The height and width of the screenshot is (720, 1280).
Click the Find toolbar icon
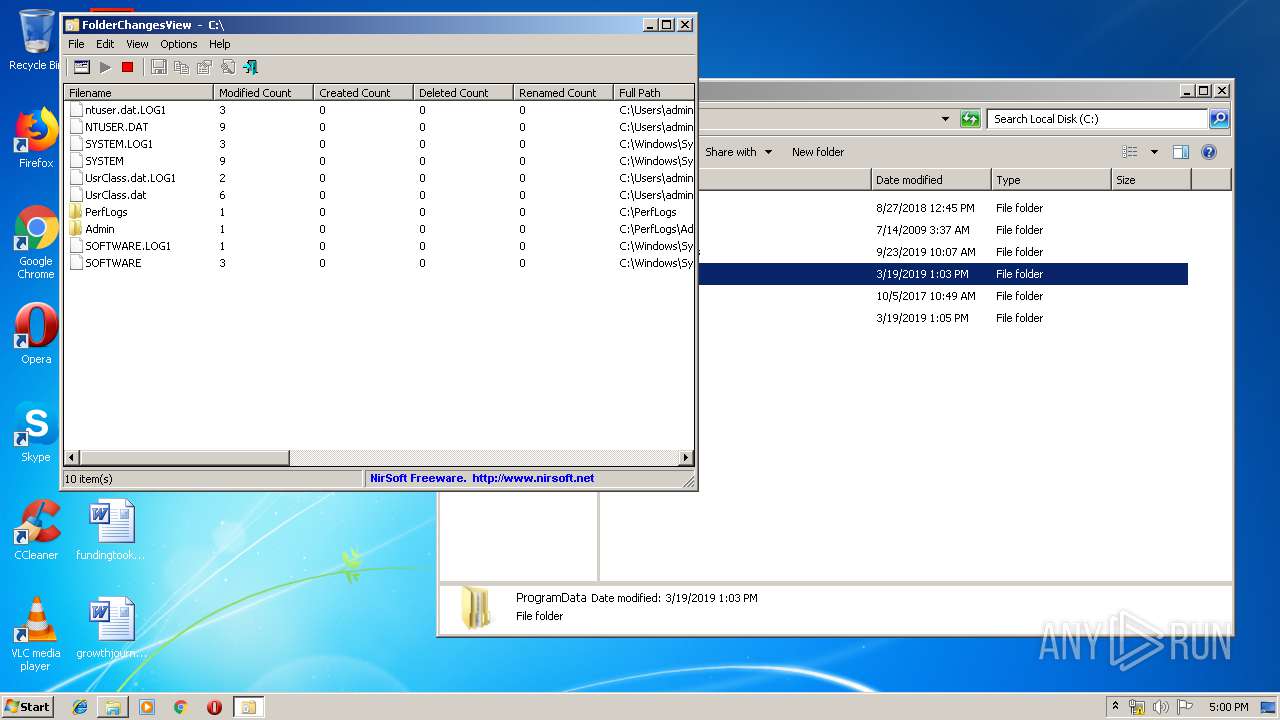coord(227,67)
